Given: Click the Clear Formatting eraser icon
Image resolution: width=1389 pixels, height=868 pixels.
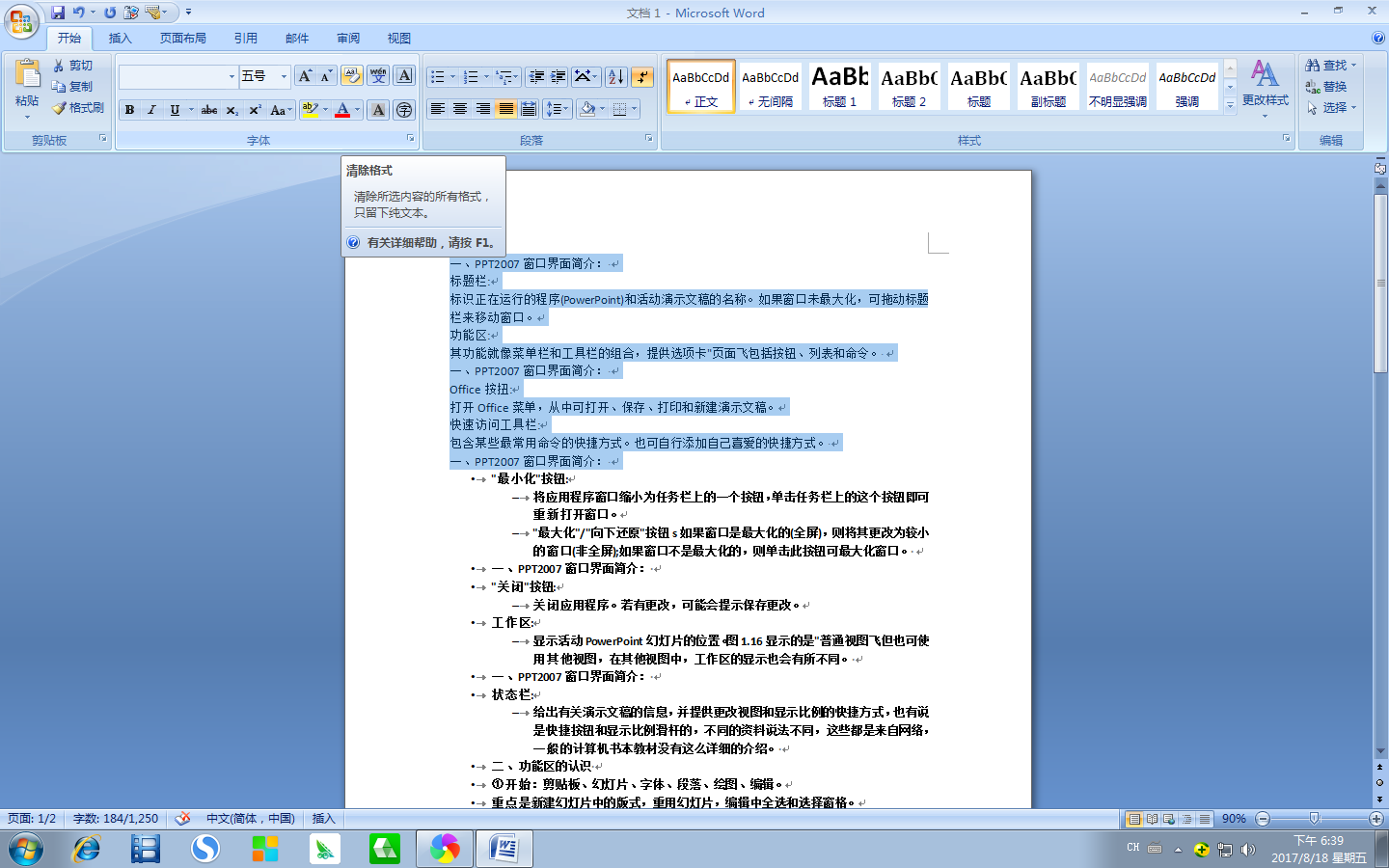Looking at the screenshot, I should [x=351, y=76].
